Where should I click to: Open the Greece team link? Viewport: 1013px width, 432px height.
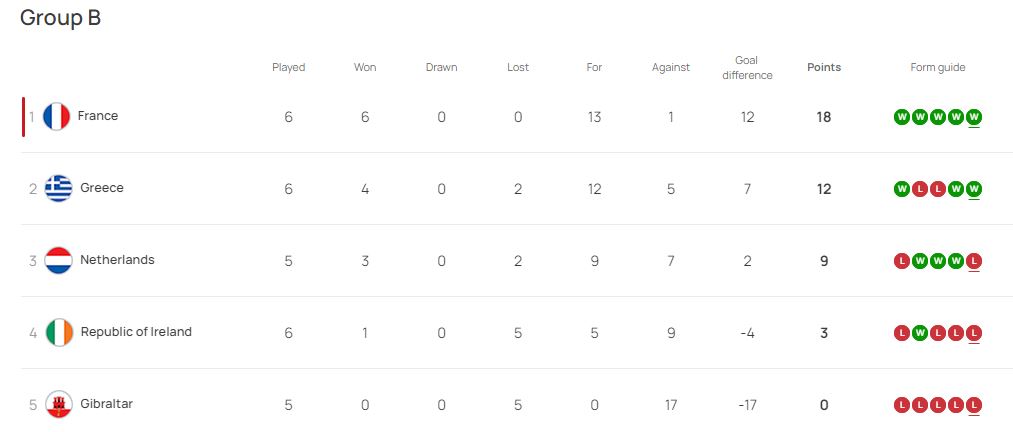tap(101, 188)
